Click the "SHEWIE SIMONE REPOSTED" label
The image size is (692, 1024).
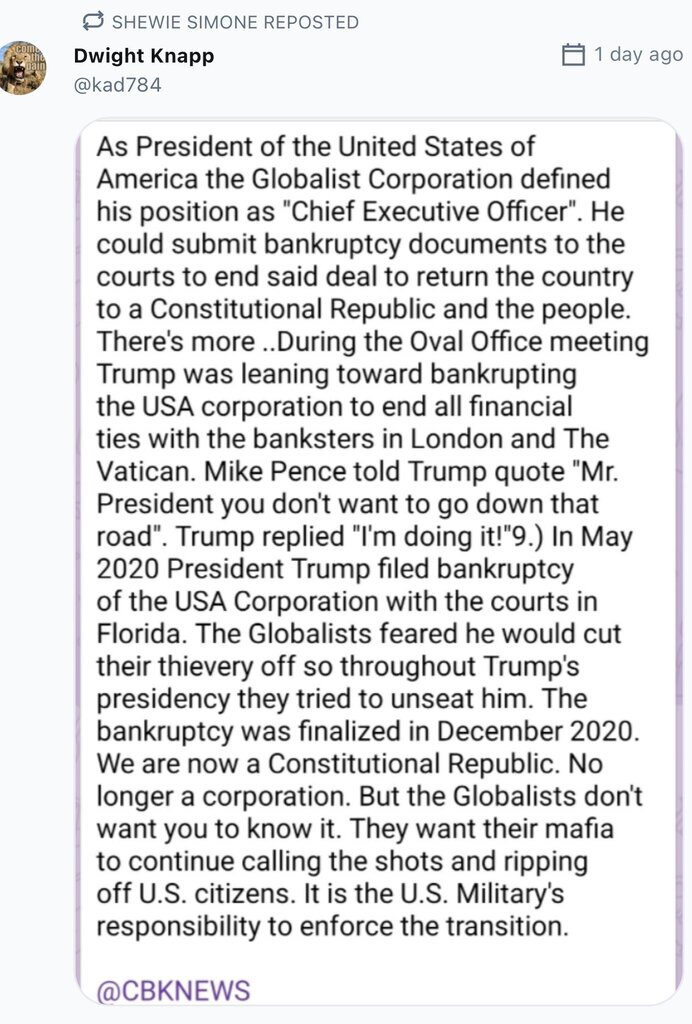pyautogui.click(x=235, y=22)
